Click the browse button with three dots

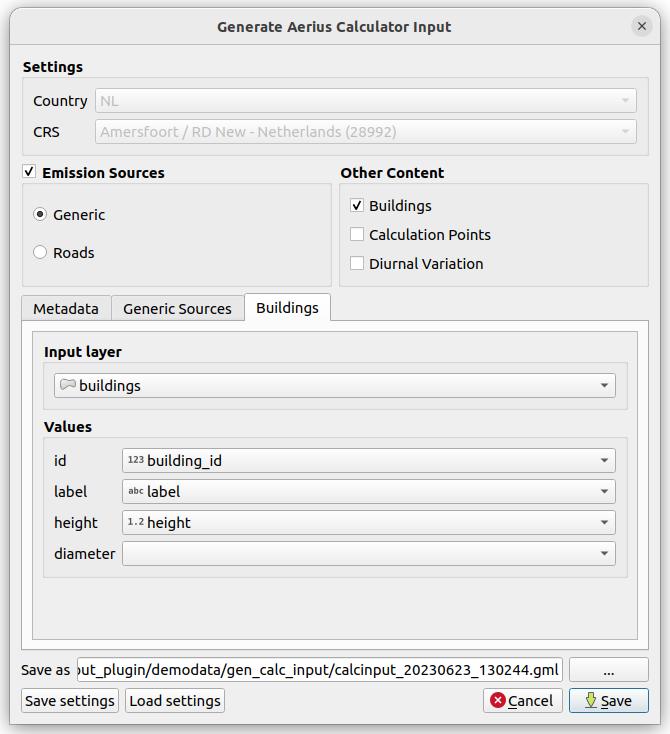[x=609, y=669]
